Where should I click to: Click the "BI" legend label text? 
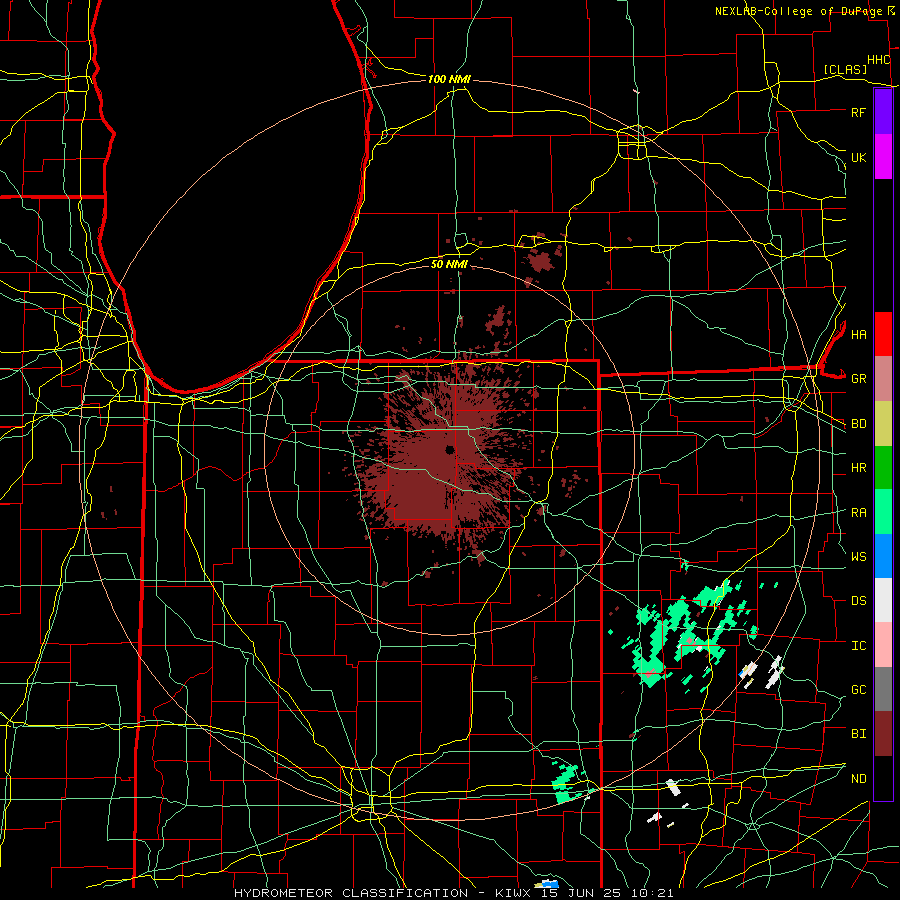click(x=858, y=734)
